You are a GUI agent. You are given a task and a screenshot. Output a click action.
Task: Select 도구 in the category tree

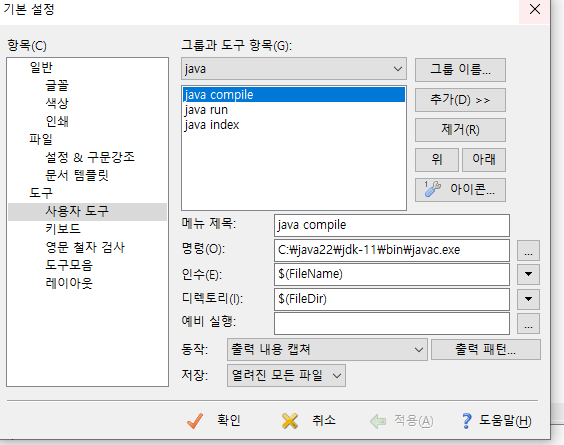pyautogui.click(x=41, y=193)
